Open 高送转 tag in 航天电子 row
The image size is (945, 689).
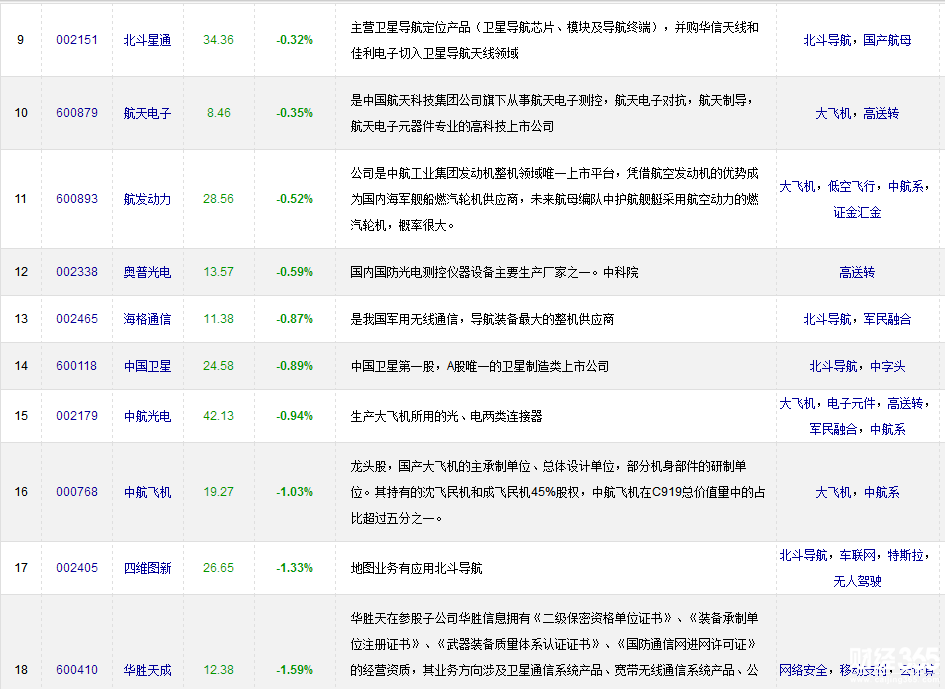pos(881,113)
